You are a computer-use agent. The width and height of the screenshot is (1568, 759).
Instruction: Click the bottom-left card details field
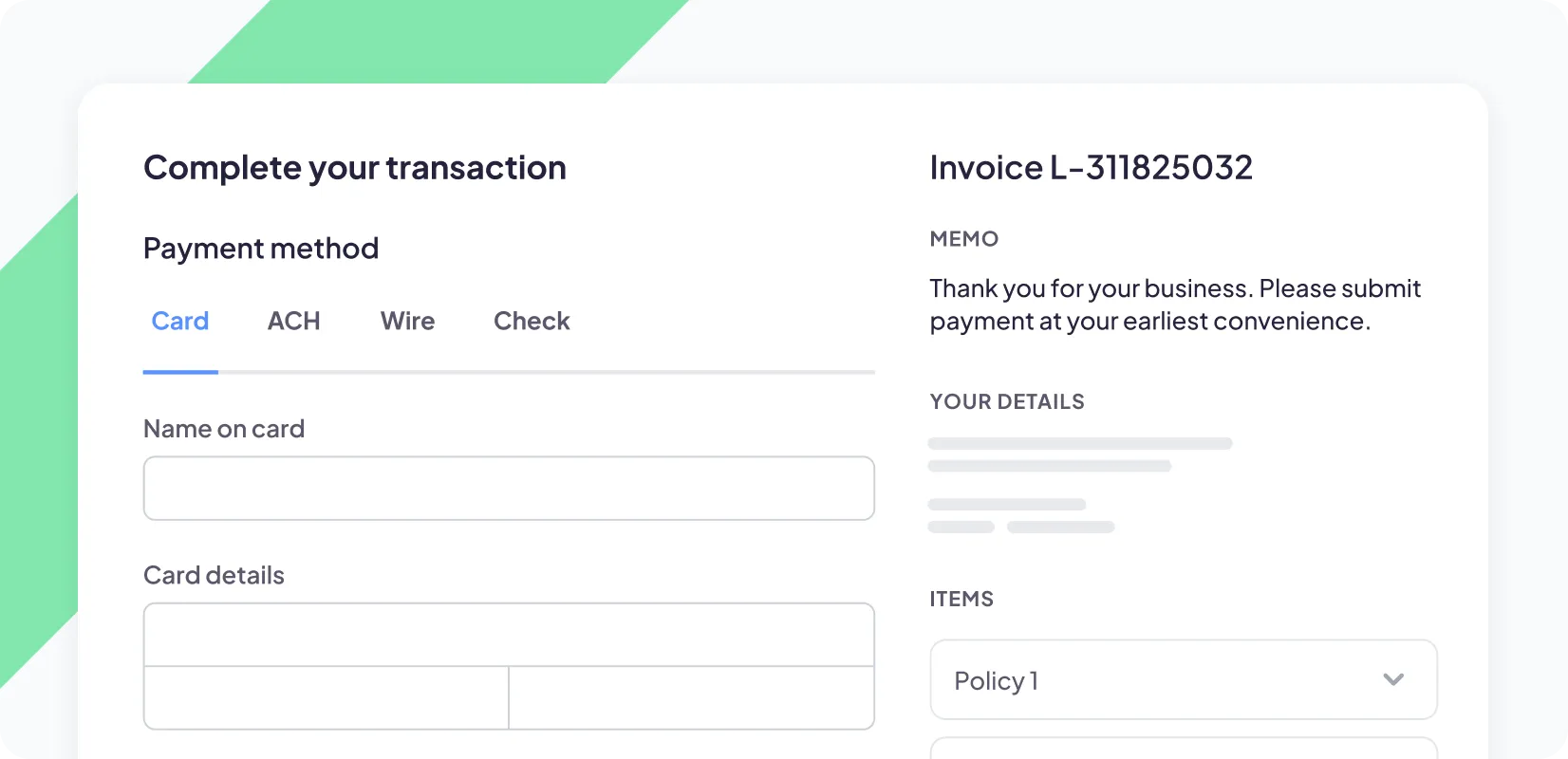pyautogui.click(x=326, y=697)
